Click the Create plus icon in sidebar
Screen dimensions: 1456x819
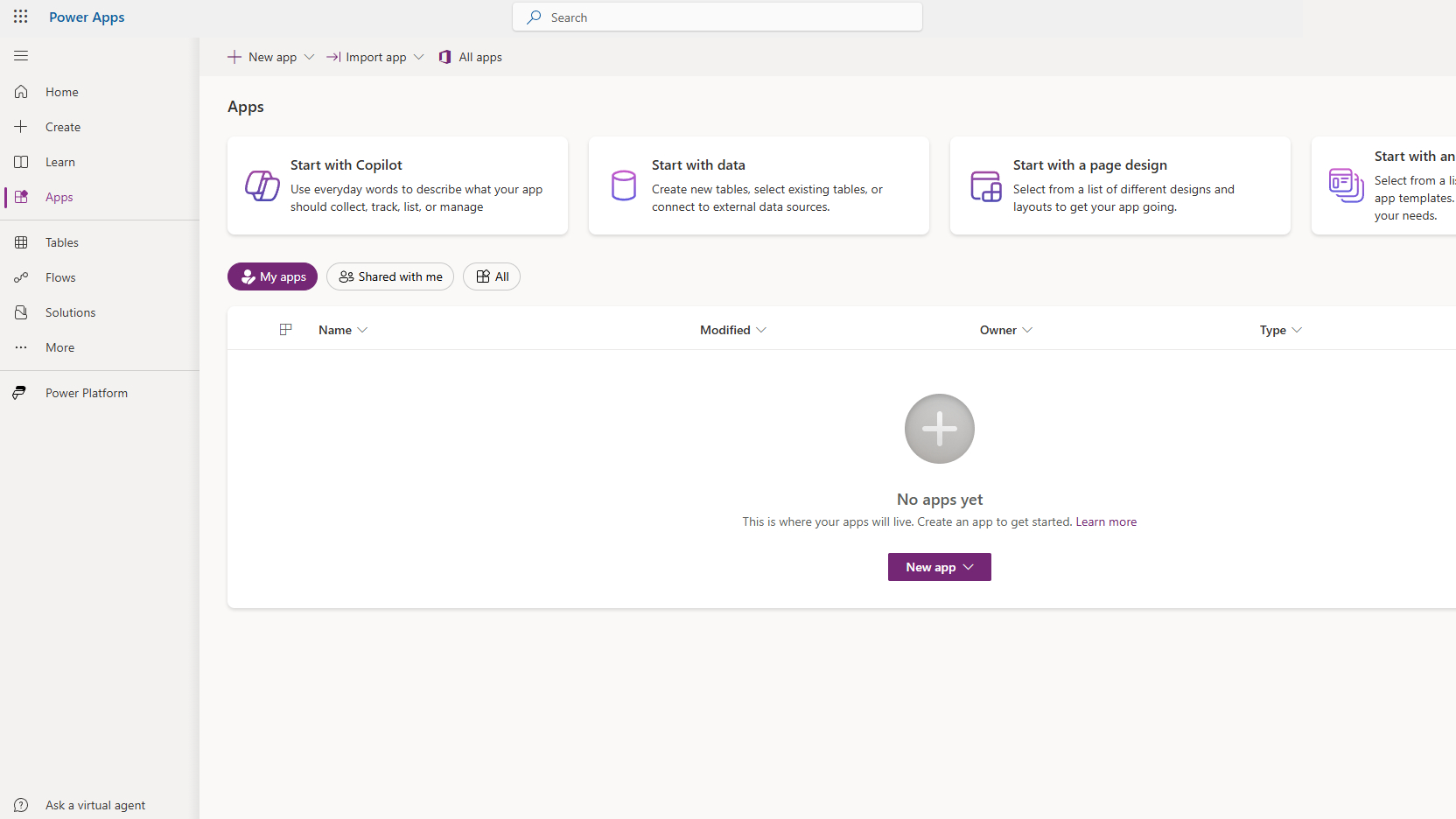pyautogui.click(x=21, y=127)
